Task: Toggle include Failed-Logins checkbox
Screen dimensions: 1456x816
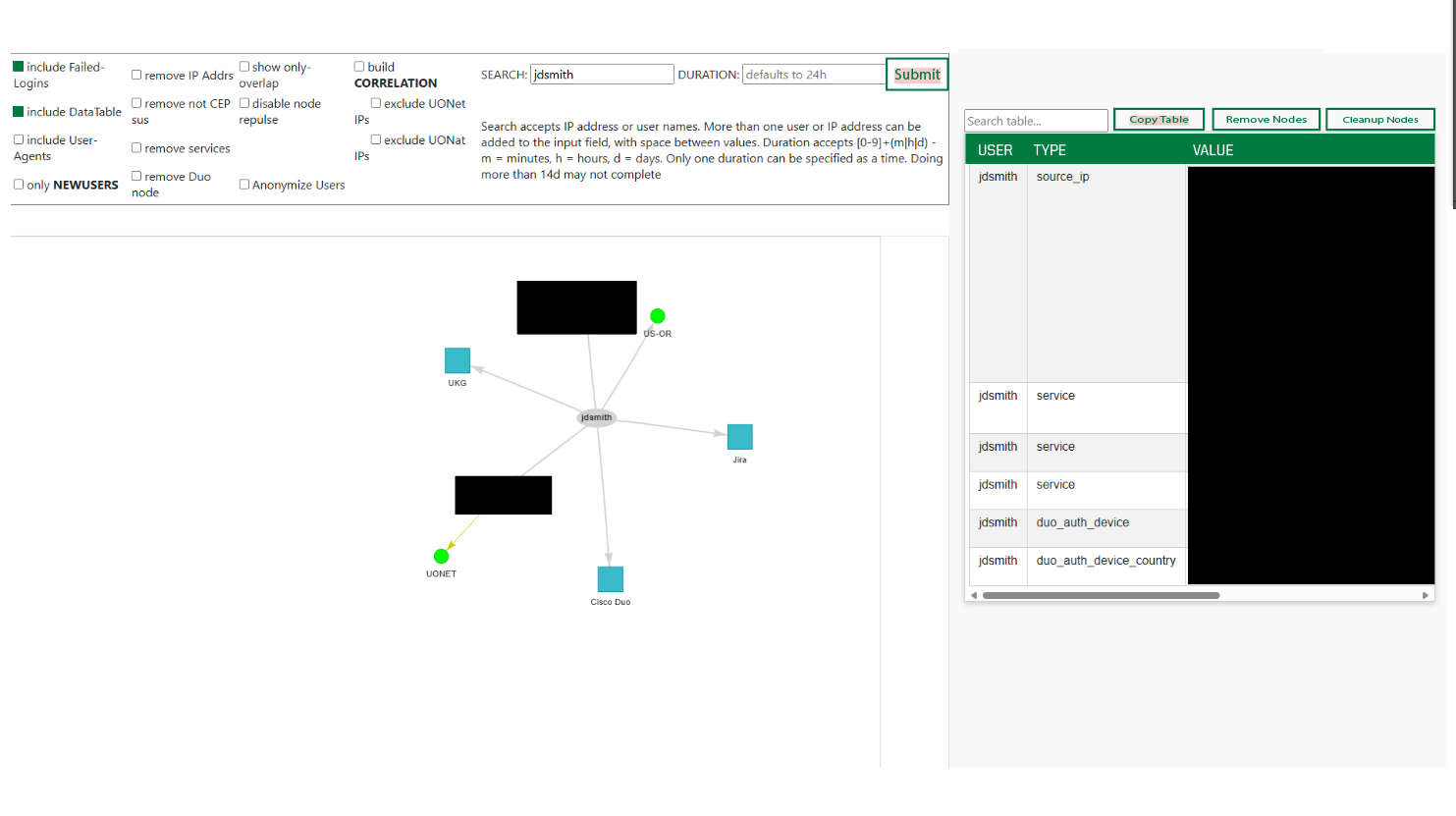Action: [x=19, y=67]
